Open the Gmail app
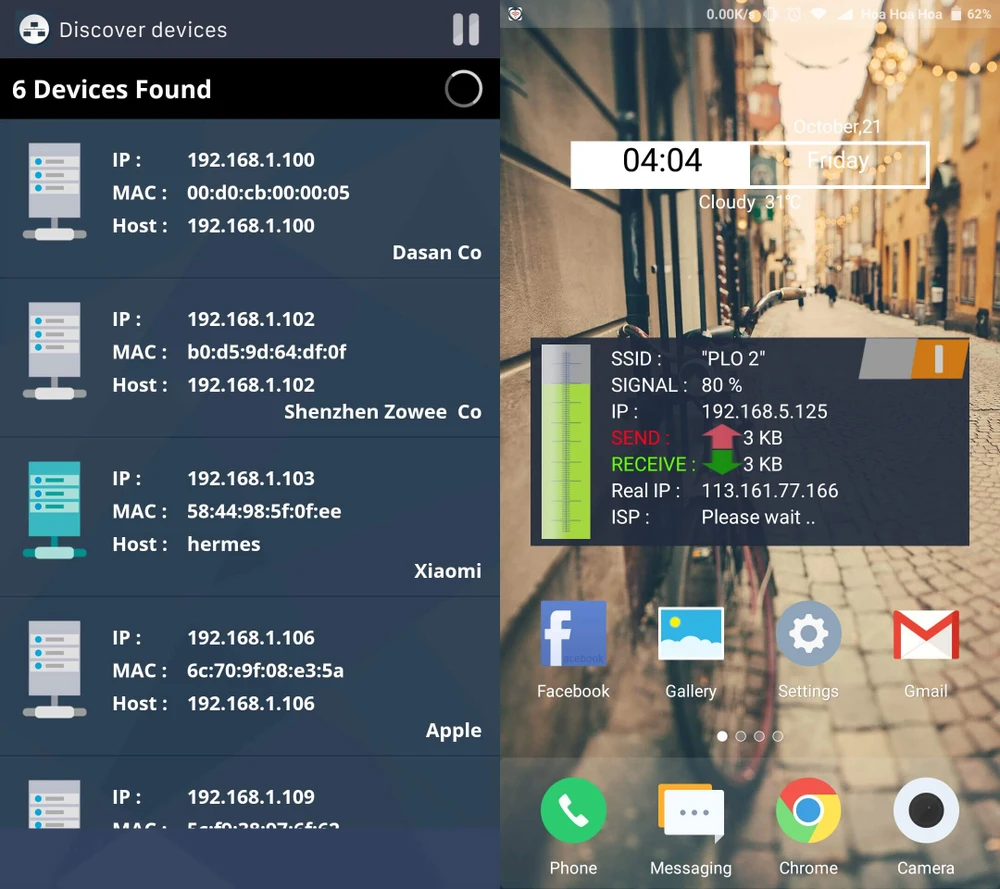Viewport: 1000px width, 889px height. (x=925, y=635)
